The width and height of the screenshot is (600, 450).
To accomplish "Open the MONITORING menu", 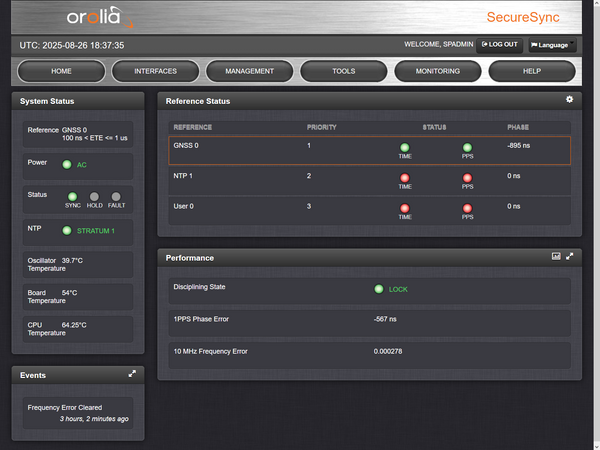I will (438, 71).
